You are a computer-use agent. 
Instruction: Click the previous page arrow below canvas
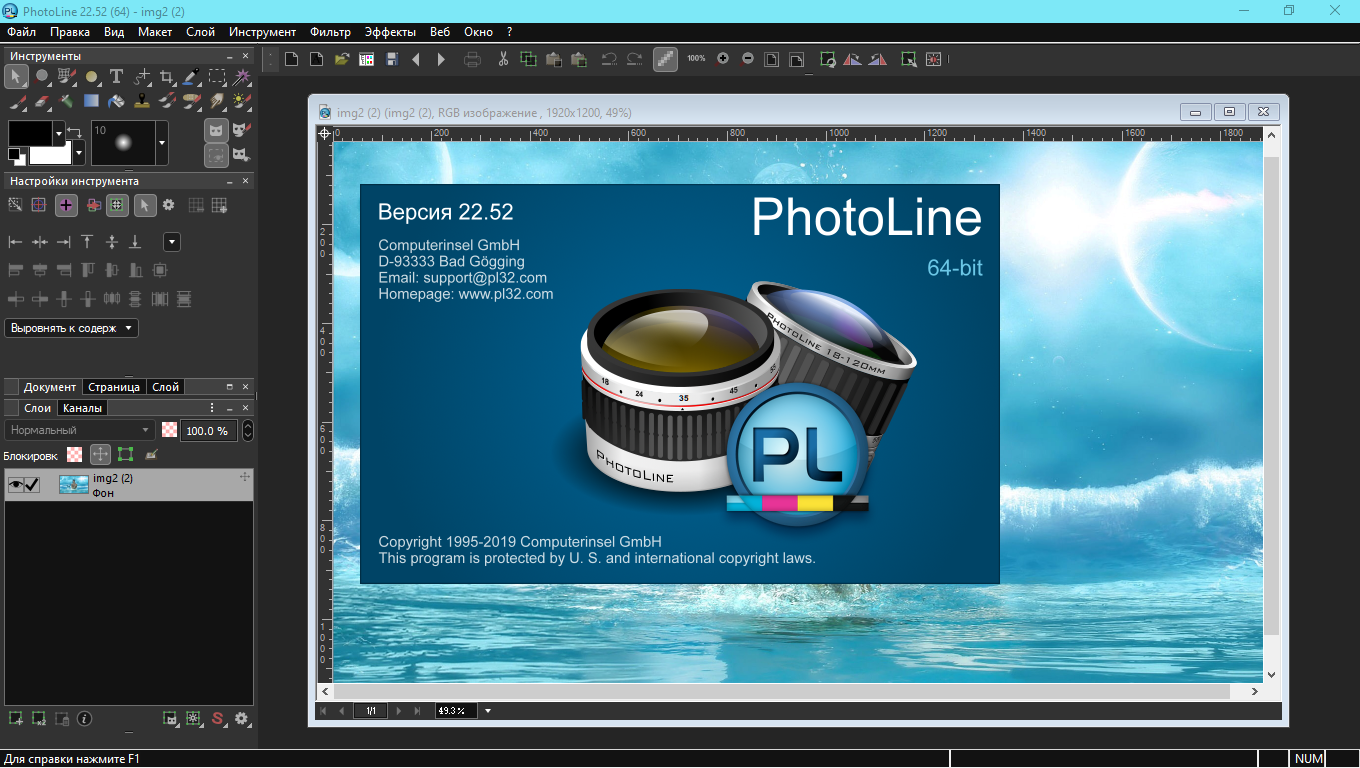point(341,711)
